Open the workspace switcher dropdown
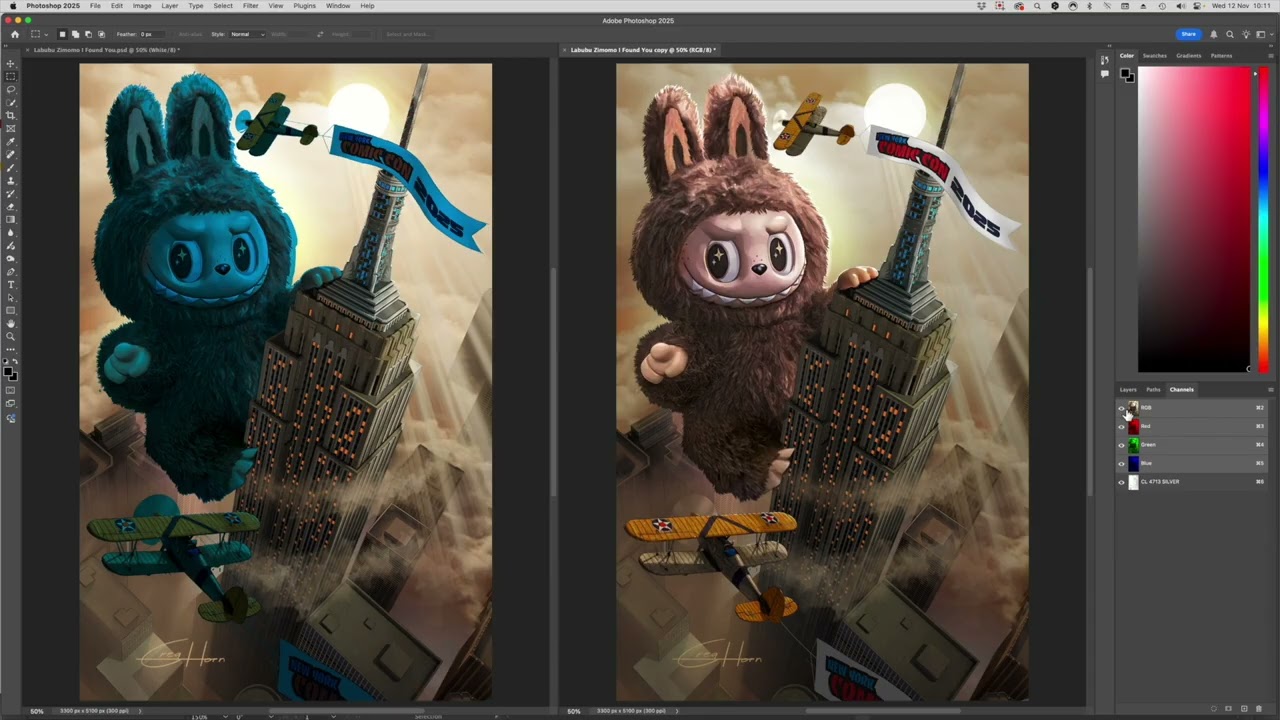1280x720 pixels. (1259, 34)
